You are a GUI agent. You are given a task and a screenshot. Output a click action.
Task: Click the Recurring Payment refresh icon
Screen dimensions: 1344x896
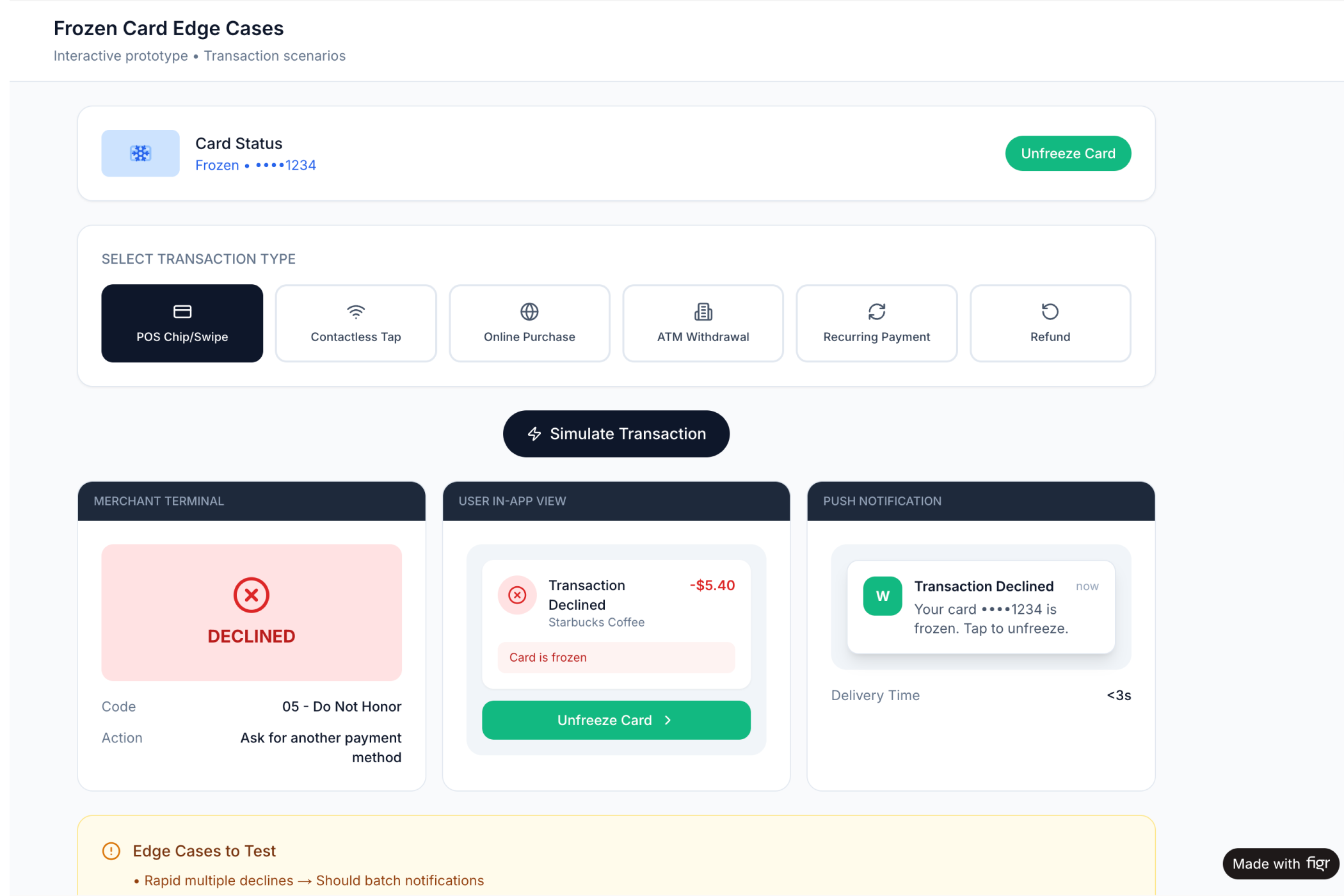pyautogui.click(x=876, y=312)
